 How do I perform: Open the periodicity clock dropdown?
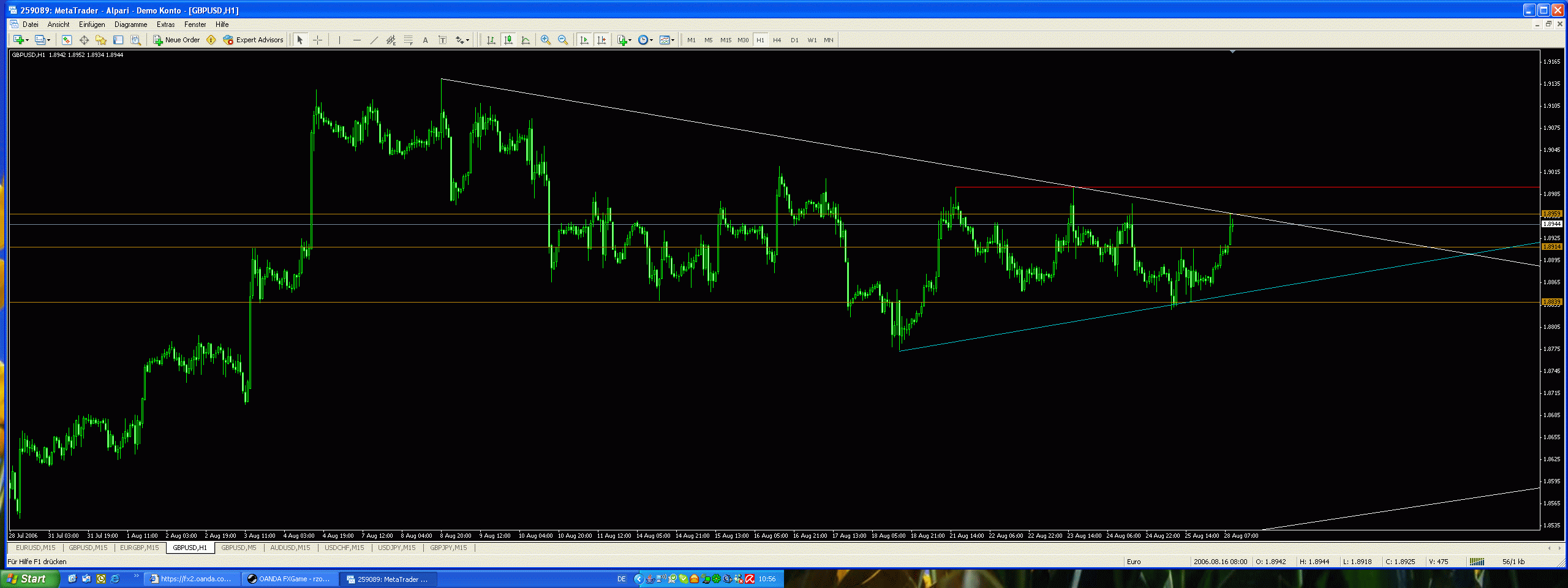pyautogui.click(x=646, y=40)
